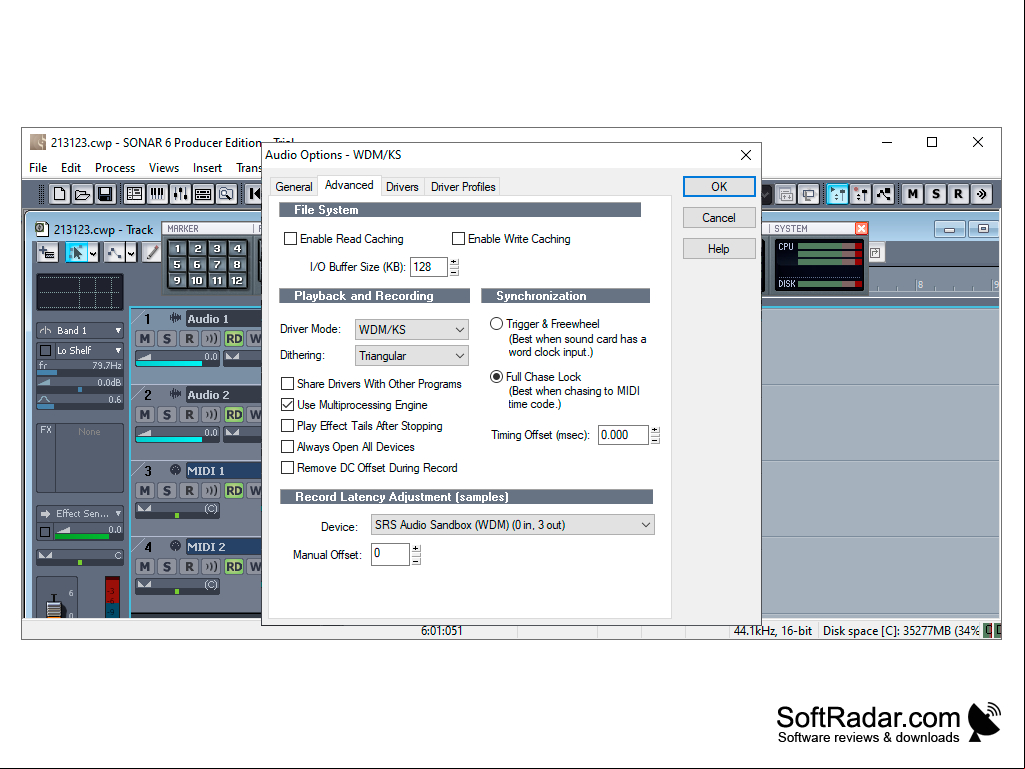Click global input echo button on toolbar
The width and height of the screenshot is (1025, 769).
pyautogui.click(x=981, y=194)
